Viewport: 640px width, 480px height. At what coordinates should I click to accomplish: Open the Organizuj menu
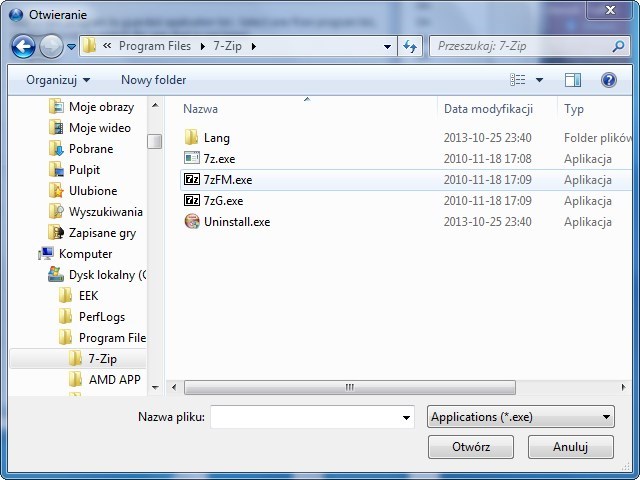tap(58, 80)
